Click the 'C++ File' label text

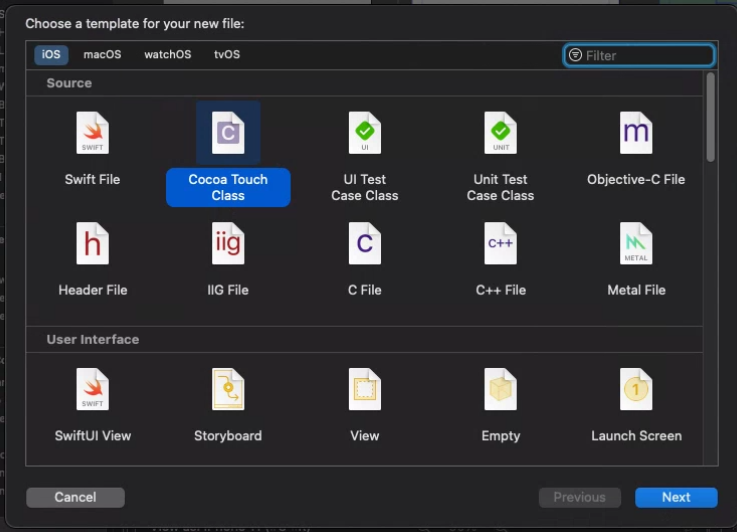point(501,290)
